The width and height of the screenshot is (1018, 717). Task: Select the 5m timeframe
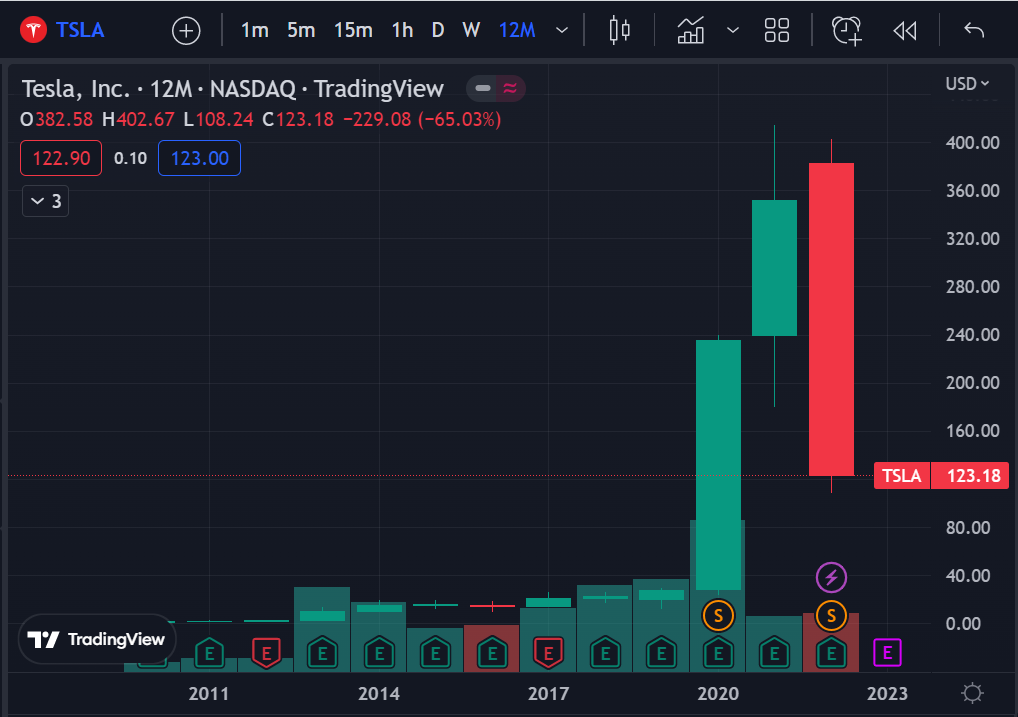(x=301, y=30)
